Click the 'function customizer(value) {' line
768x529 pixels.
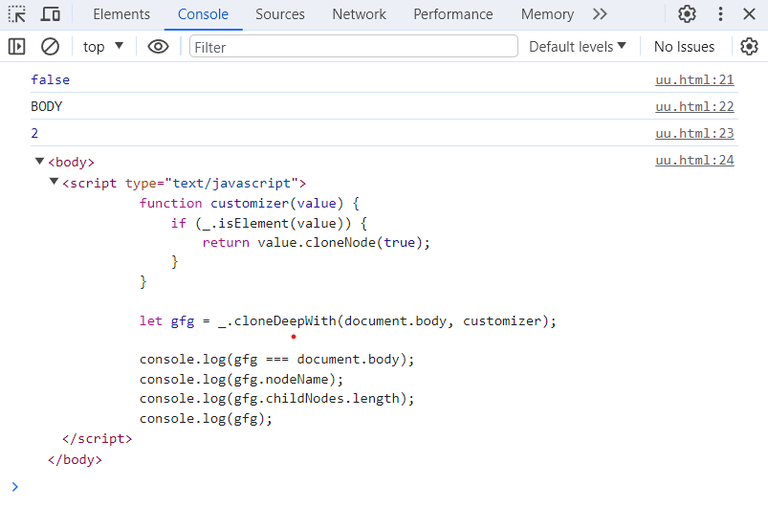point(249,203)
